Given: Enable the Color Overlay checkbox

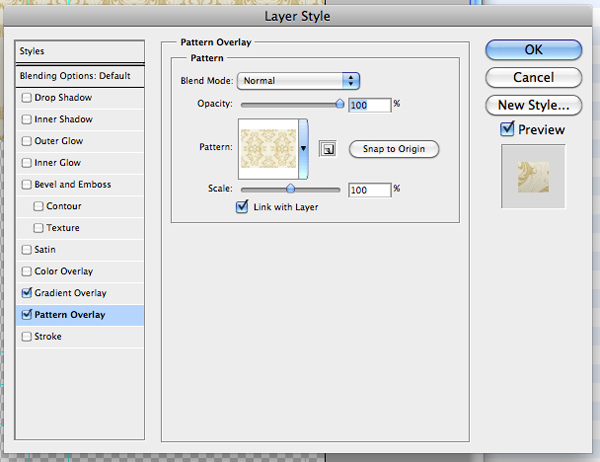Looking at the screenshot, I should click(26, 271).
